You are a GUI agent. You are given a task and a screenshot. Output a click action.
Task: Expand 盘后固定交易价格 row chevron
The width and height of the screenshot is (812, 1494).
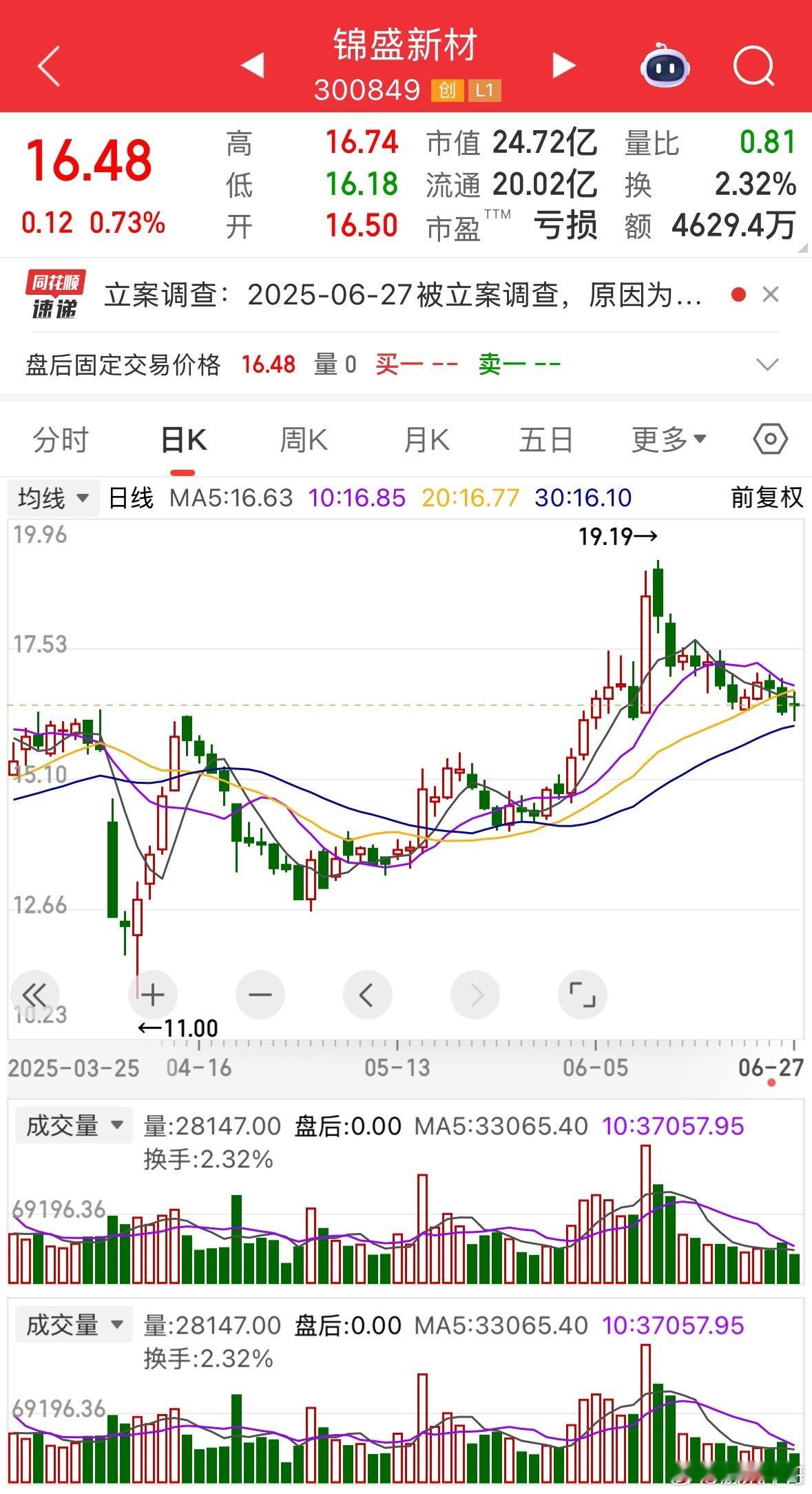767,364
